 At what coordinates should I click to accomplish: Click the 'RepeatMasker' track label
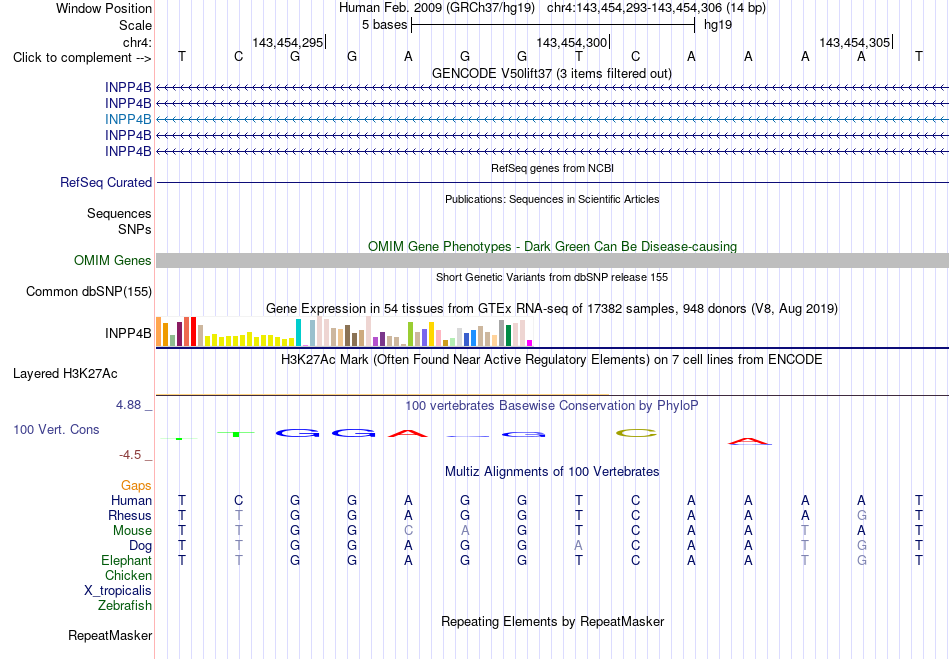[110, 635]
